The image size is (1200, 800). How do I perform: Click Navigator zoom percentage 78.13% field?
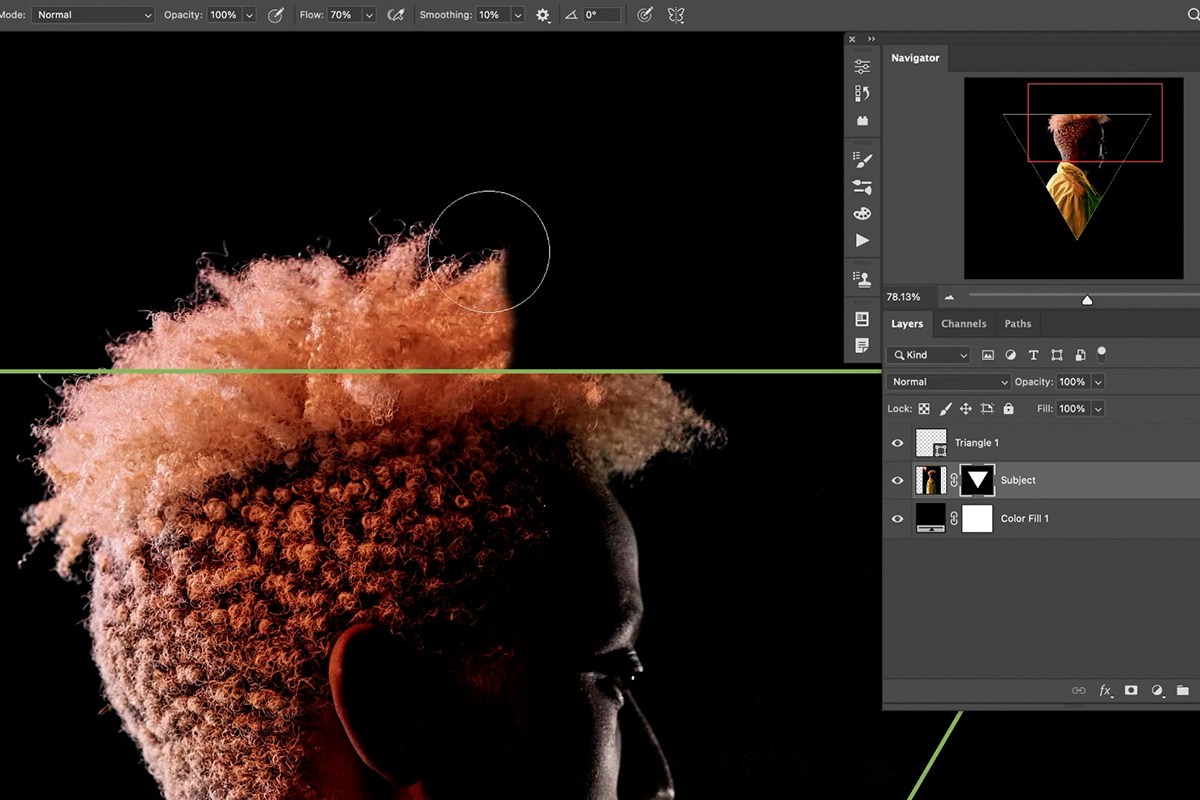point(909,297)
